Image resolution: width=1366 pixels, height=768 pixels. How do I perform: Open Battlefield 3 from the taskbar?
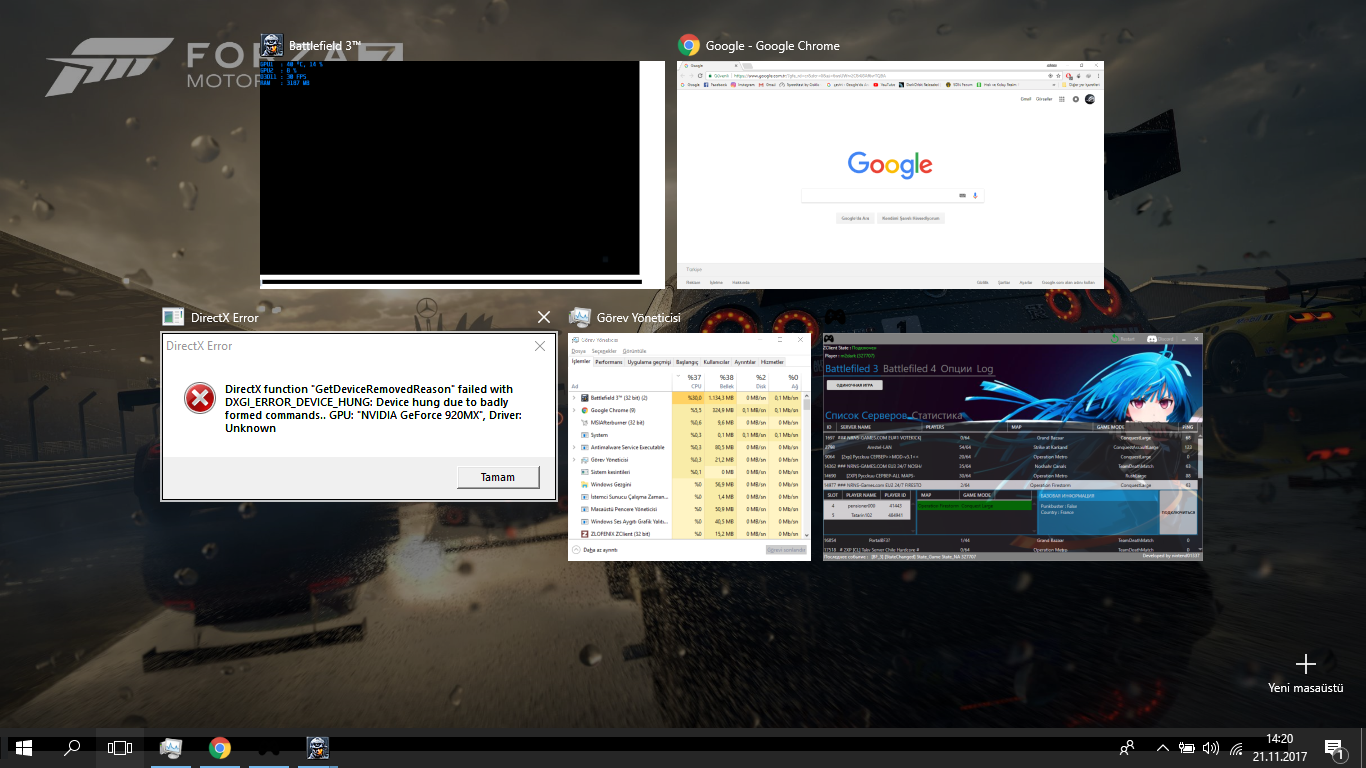point(317,747)
